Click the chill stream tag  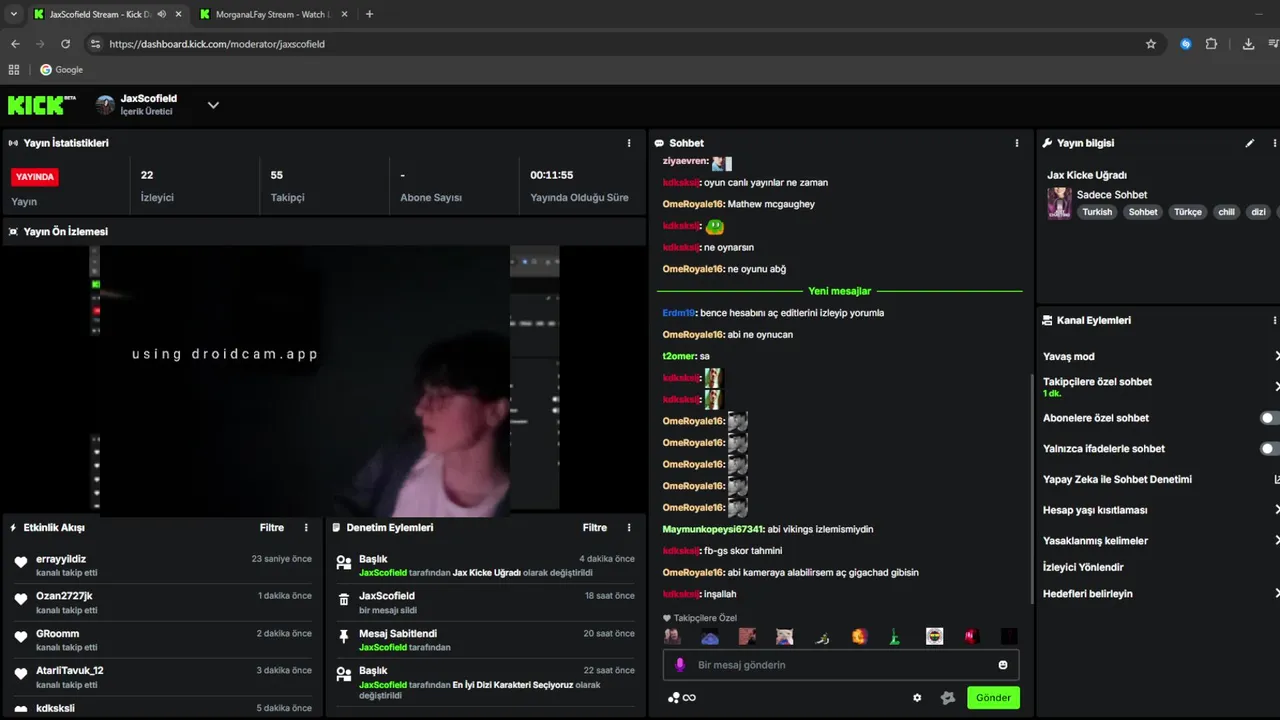[x=1226, y=212]
